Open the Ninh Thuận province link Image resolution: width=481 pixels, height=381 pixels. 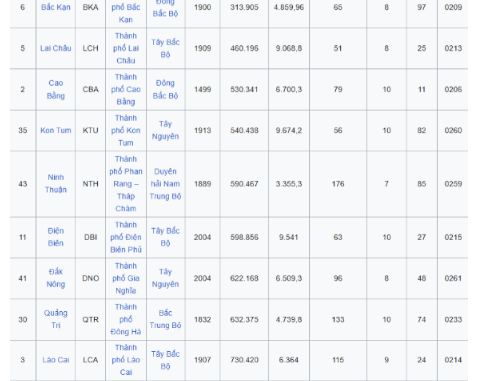tap(56, 183)
